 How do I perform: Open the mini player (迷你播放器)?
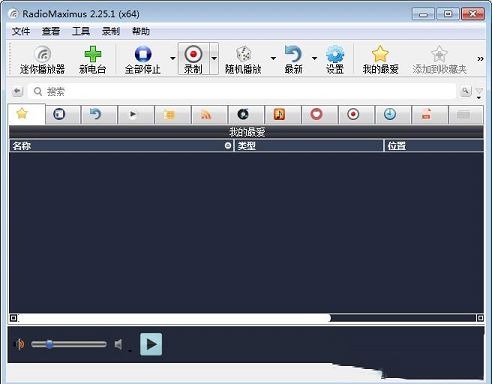42,59
